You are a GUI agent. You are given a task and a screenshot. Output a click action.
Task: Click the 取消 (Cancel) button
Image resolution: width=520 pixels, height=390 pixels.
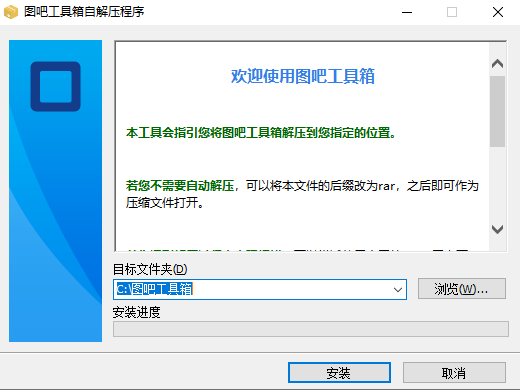(x=454, y=373)
